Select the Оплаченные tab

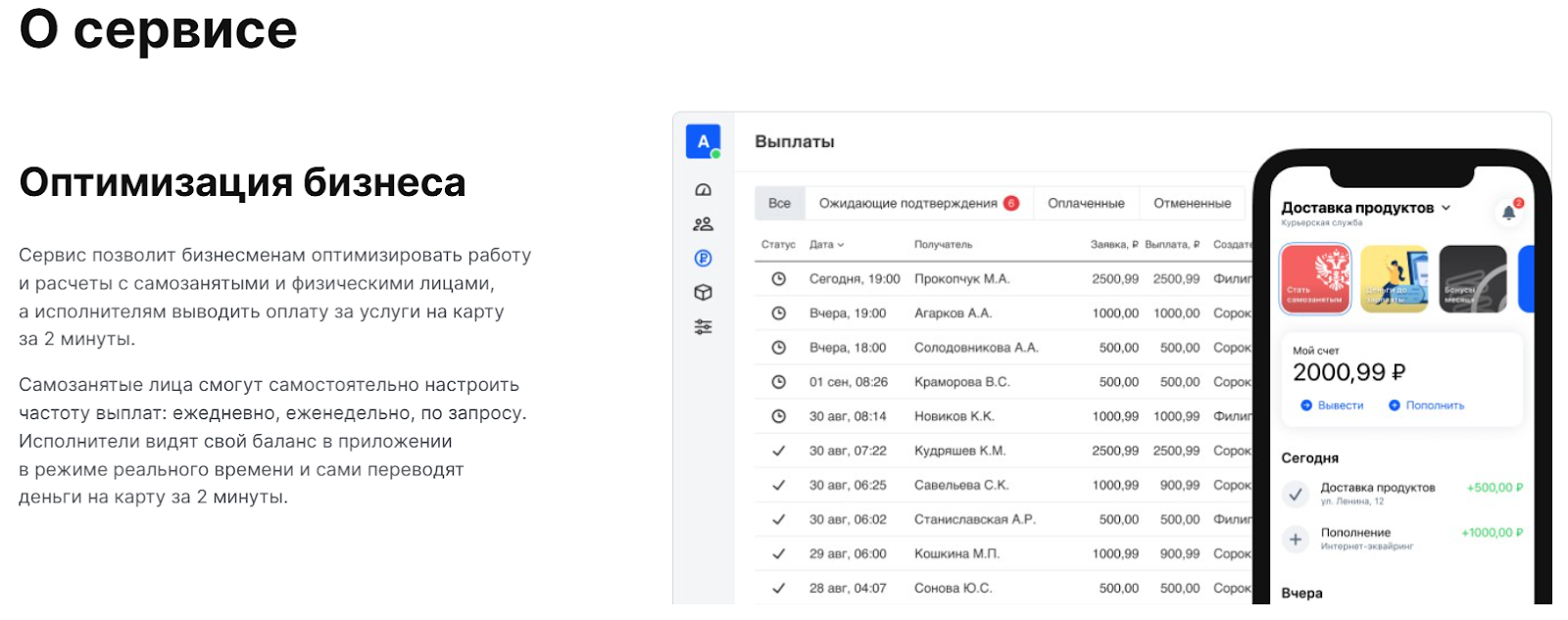point(1086,204)
